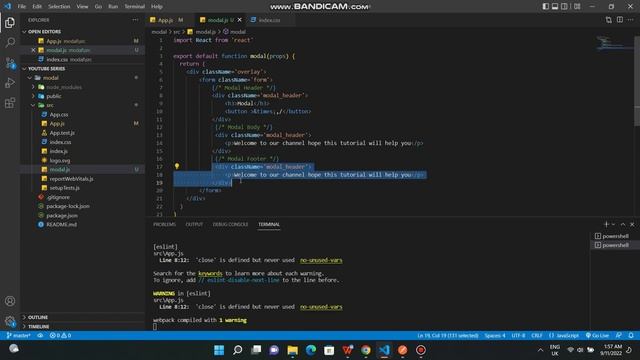This screenshot has width=640, height=360.
Task: Open the Run and Debug view
Action: (x=10, y=83)
